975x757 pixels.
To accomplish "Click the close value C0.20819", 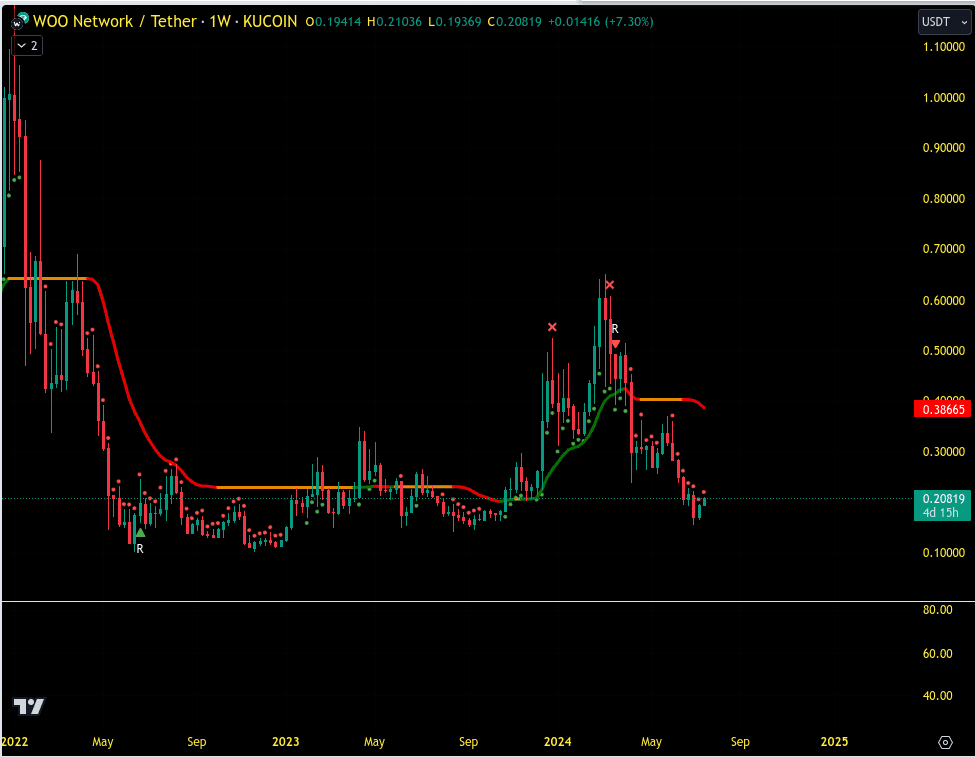I will (514, 22).
